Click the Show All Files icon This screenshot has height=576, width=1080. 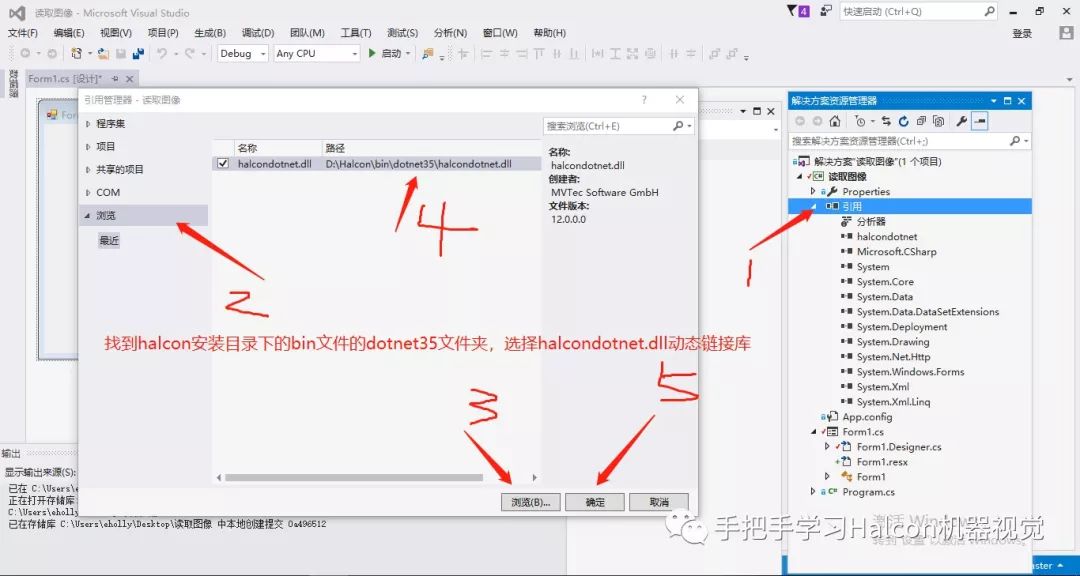coord(938,121)
